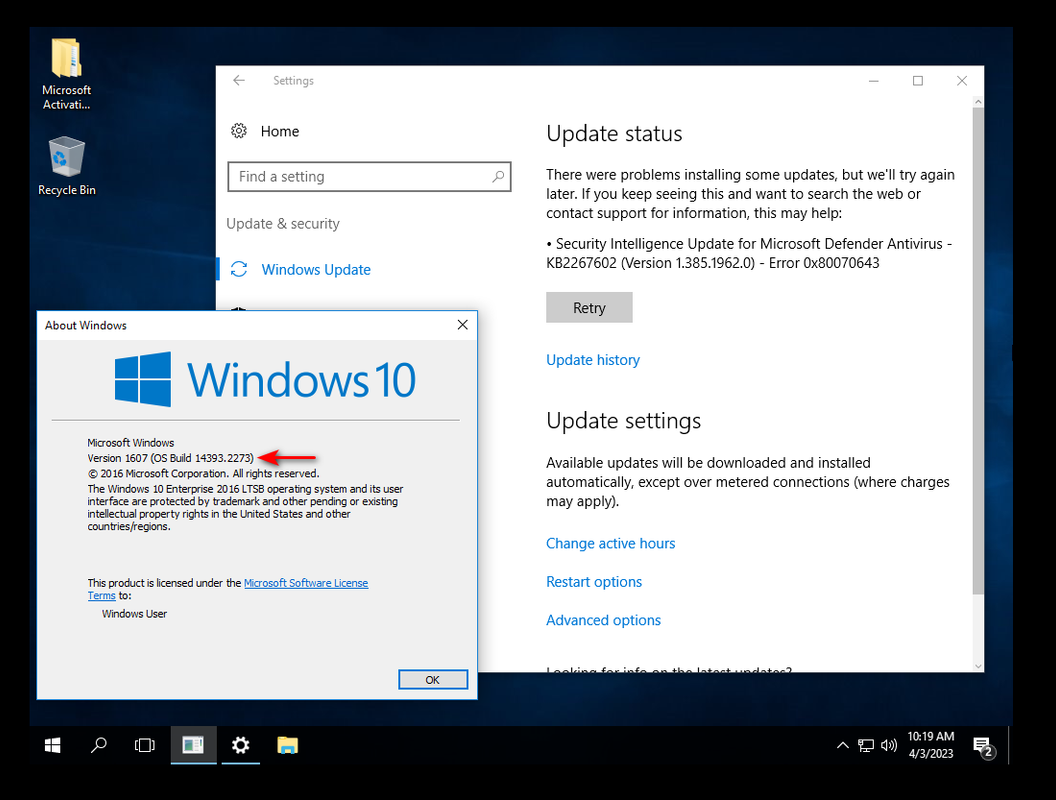Click the scroll down arrow in Settings

pos(978,666)
